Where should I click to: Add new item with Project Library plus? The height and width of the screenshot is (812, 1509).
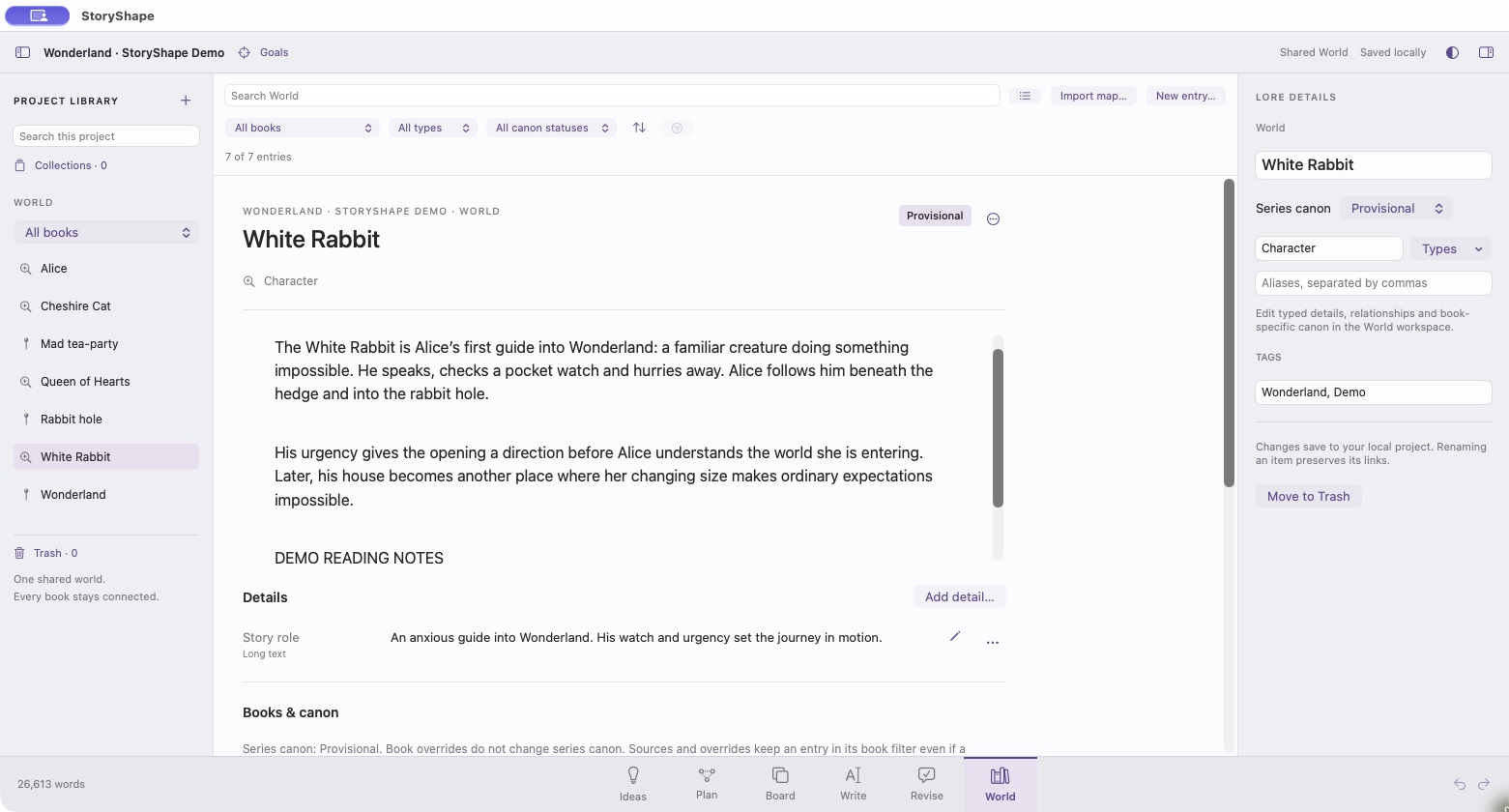(186, 101)
